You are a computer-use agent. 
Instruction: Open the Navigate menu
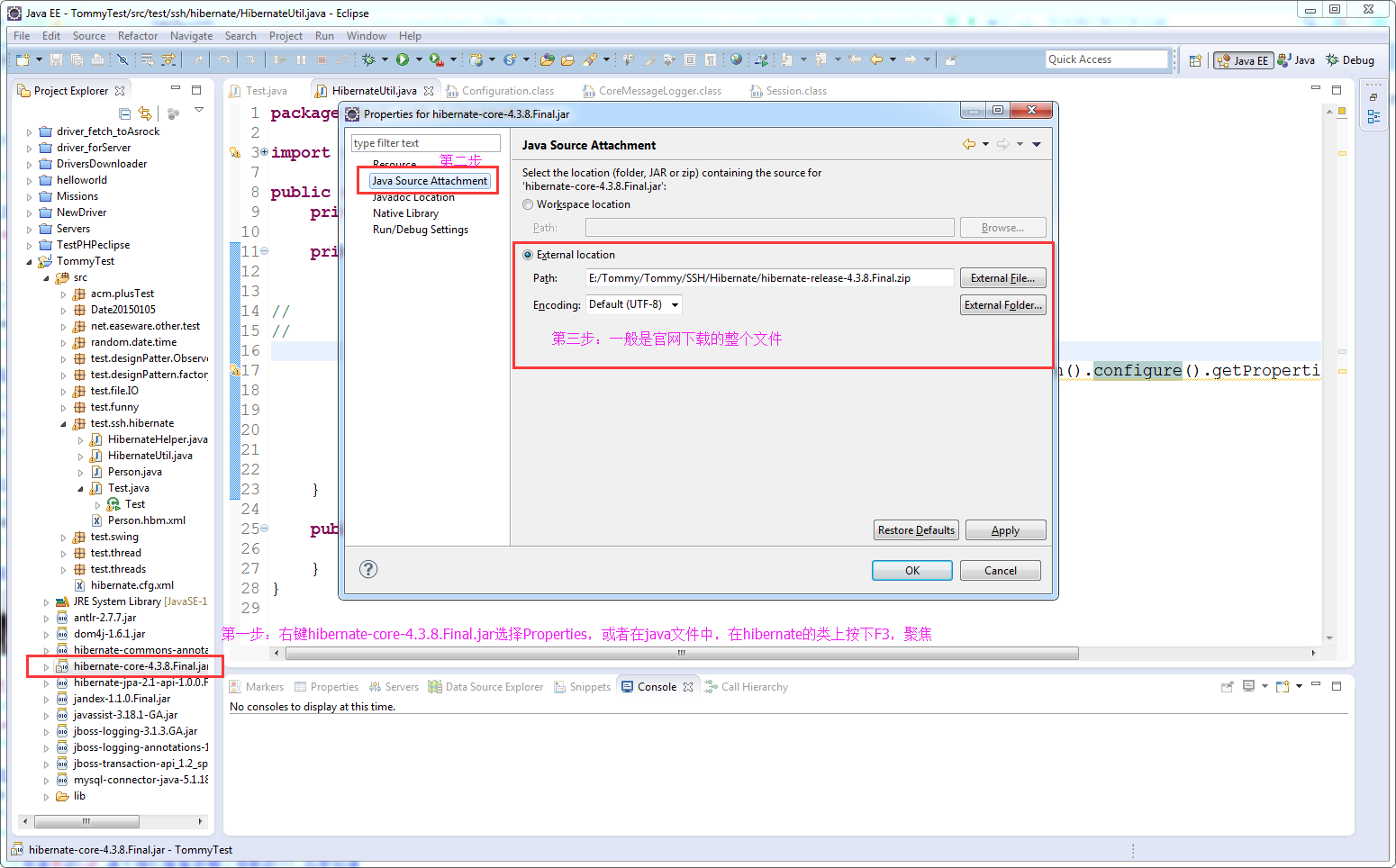(192, 36)
